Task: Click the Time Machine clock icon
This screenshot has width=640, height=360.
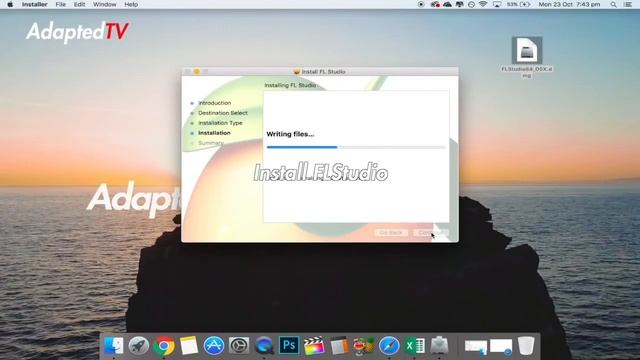Action: pos(471,4)
